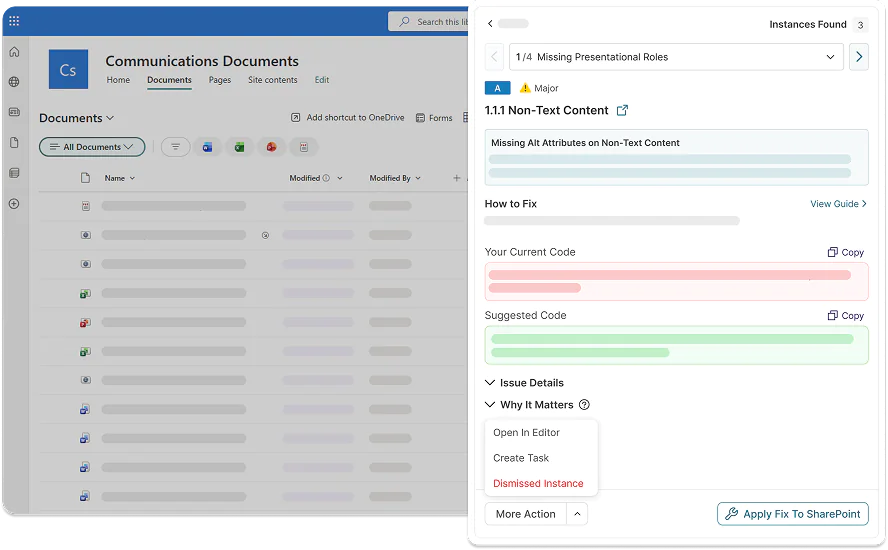Image resolution: width=888 pixels, height=550 pixels.
Task: Click the Home icon in left rail
Action: pos(14,52)
